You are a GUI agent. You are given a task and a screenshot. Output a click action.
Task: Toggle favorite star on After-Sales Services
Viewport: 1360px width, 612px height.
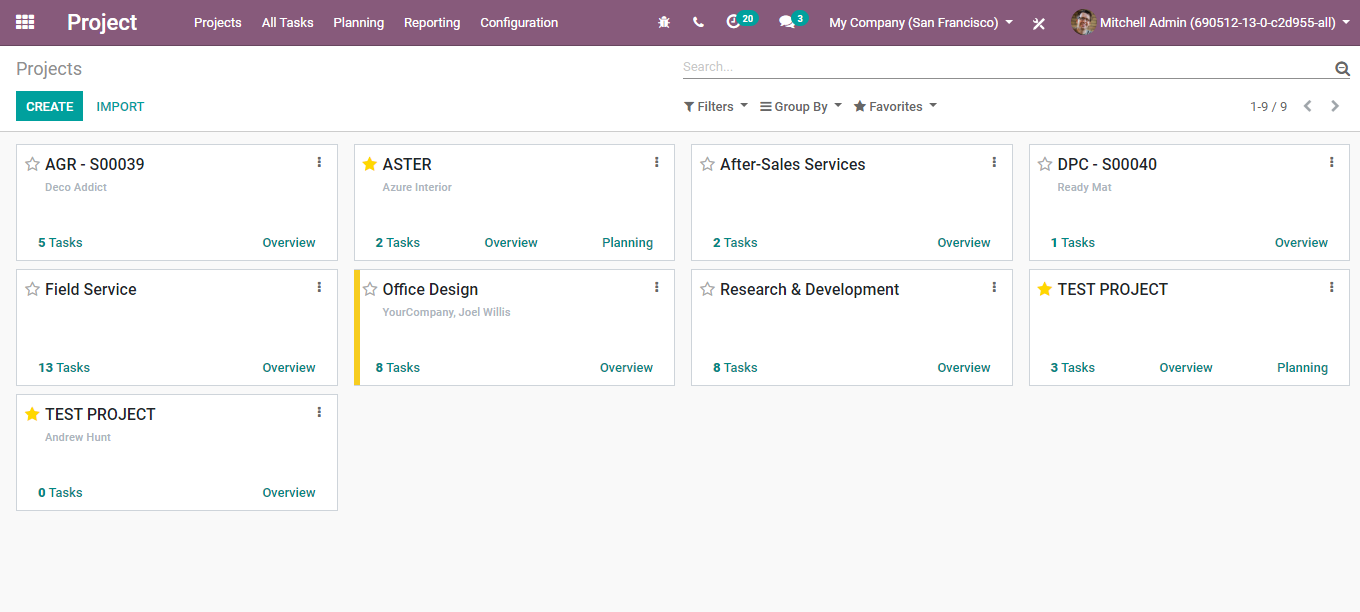click(707, 164)
